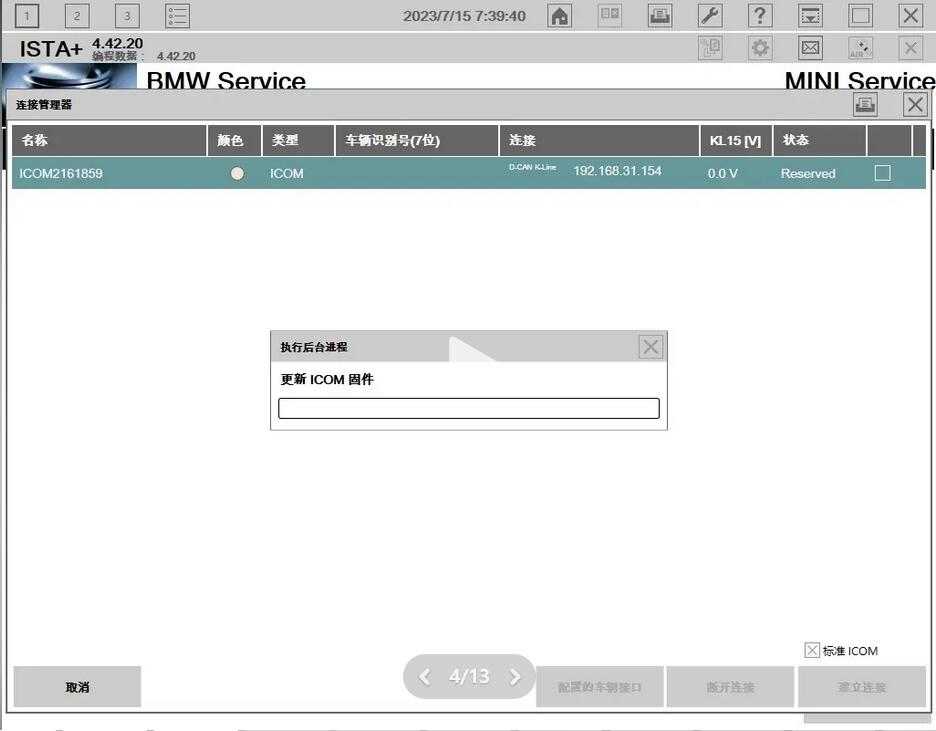Screen dimensions: 936x731
Task: Click the 状态 column header
Action: (820, 141)
